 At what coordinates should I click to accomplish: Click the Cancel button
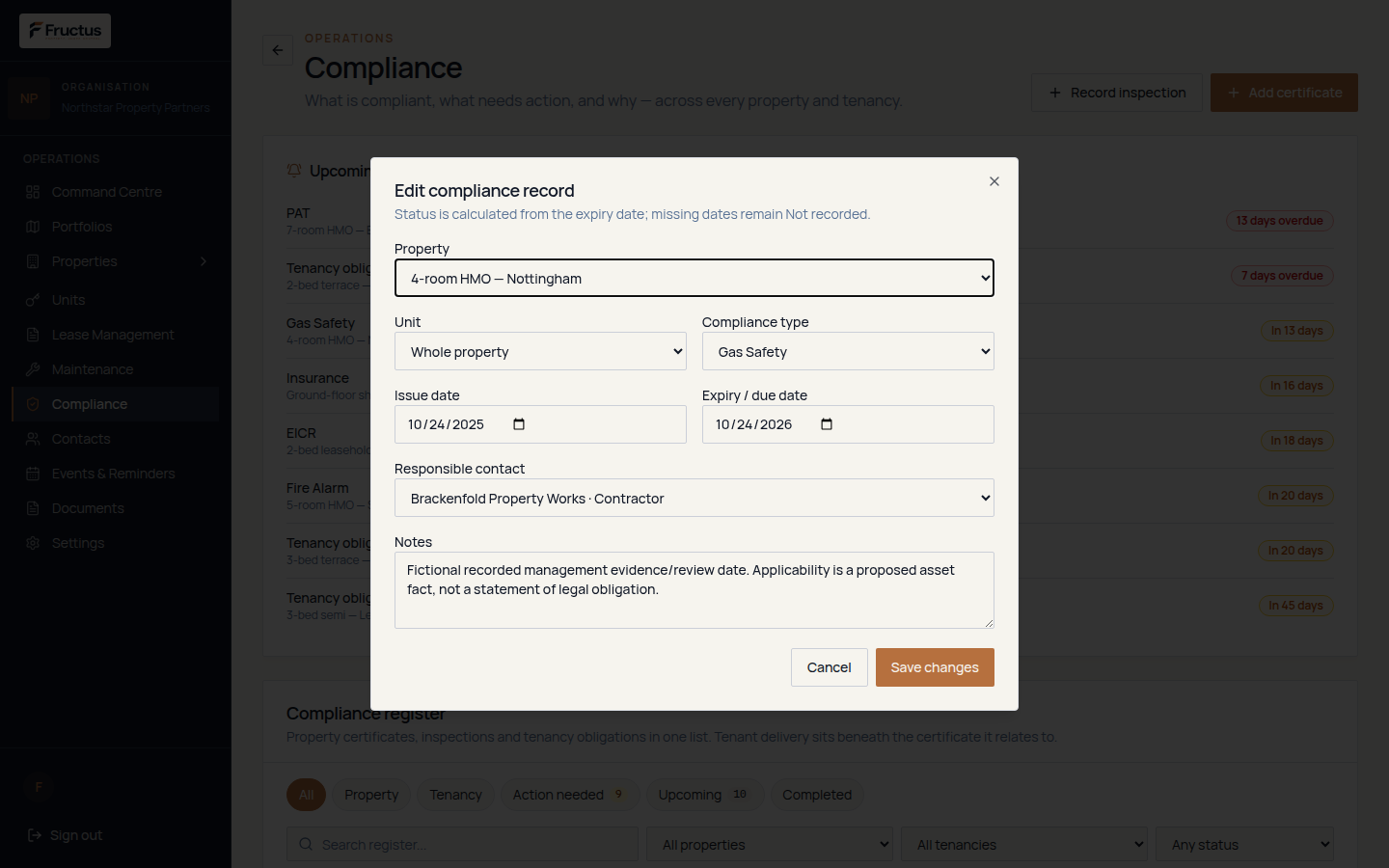(x=830, y=667)
